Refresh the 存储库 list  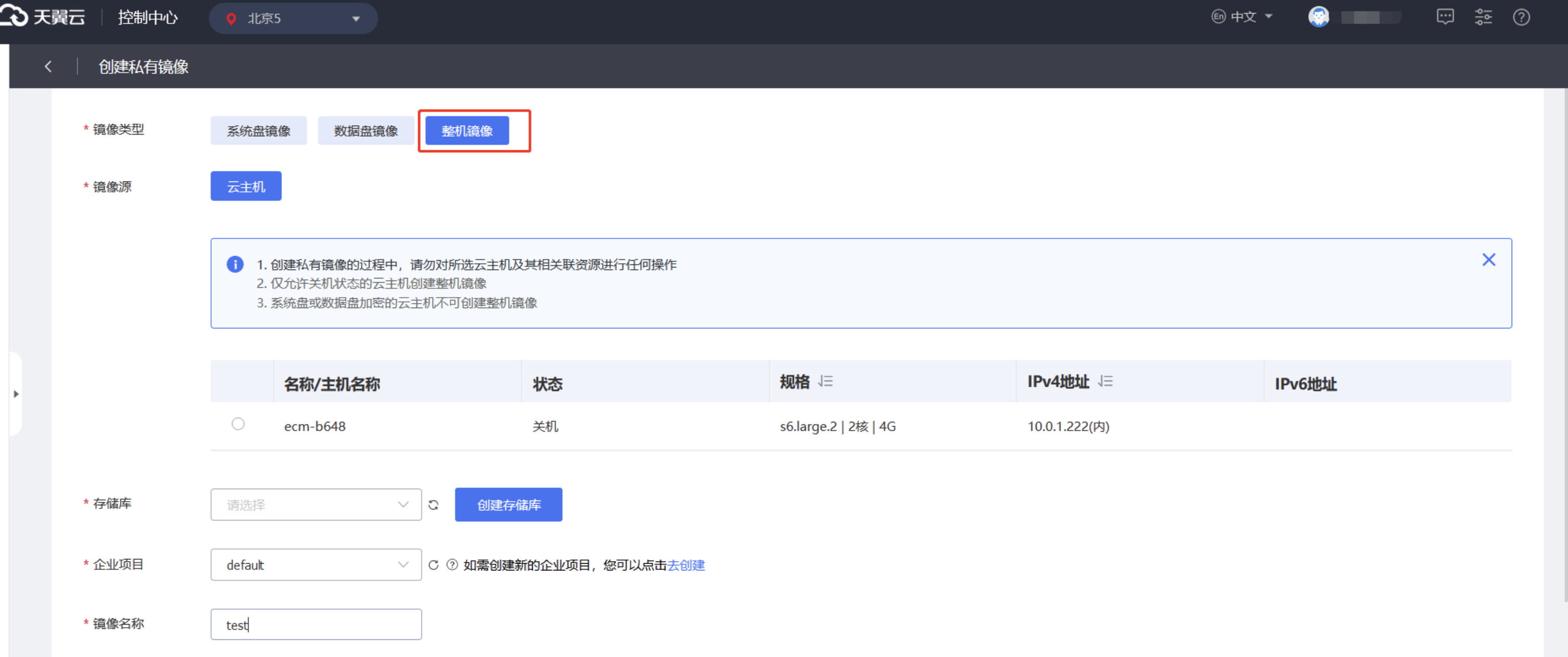point(433,505)
